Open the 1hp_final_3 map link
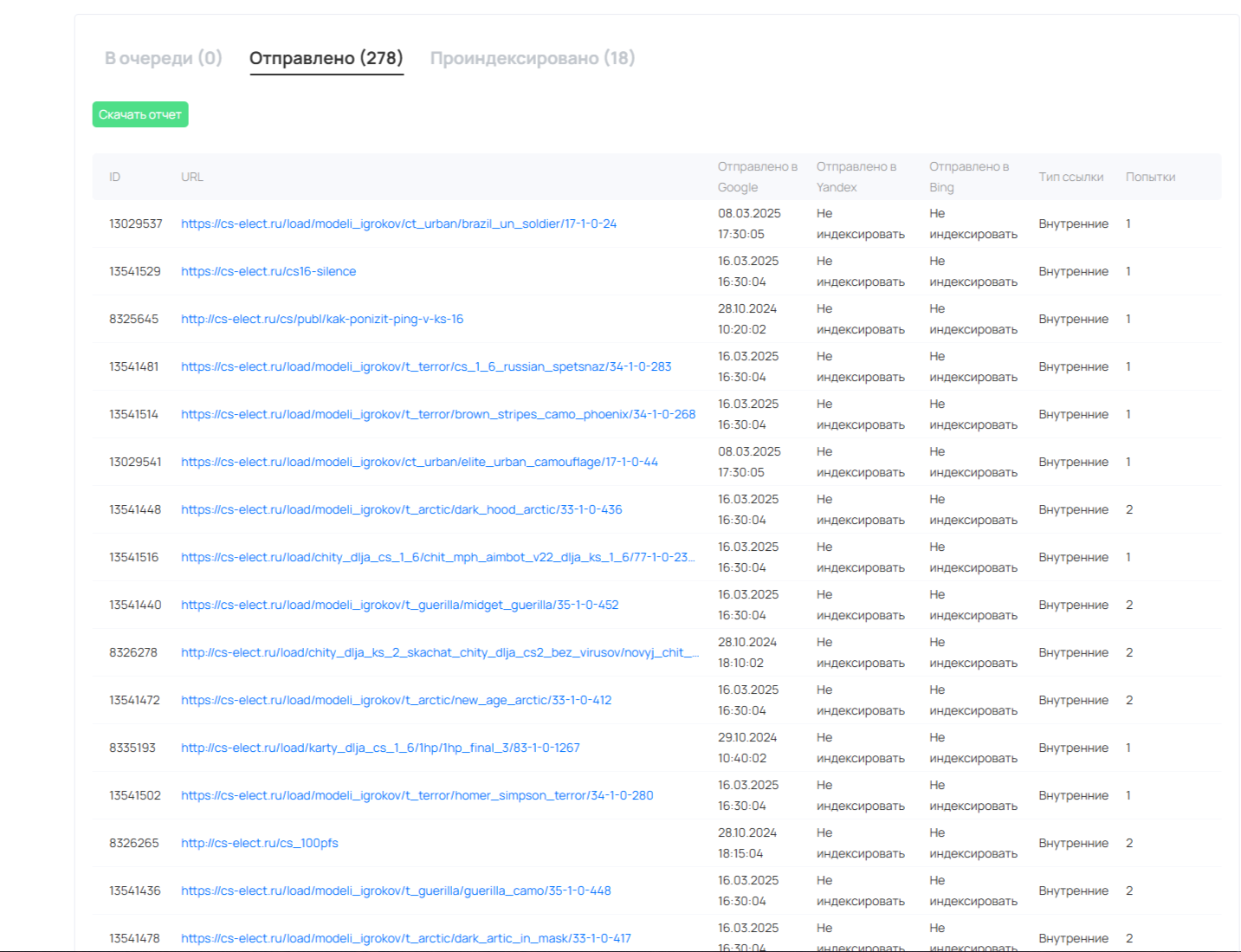This screenshot has width=1241, height=952. click(380, 748)
